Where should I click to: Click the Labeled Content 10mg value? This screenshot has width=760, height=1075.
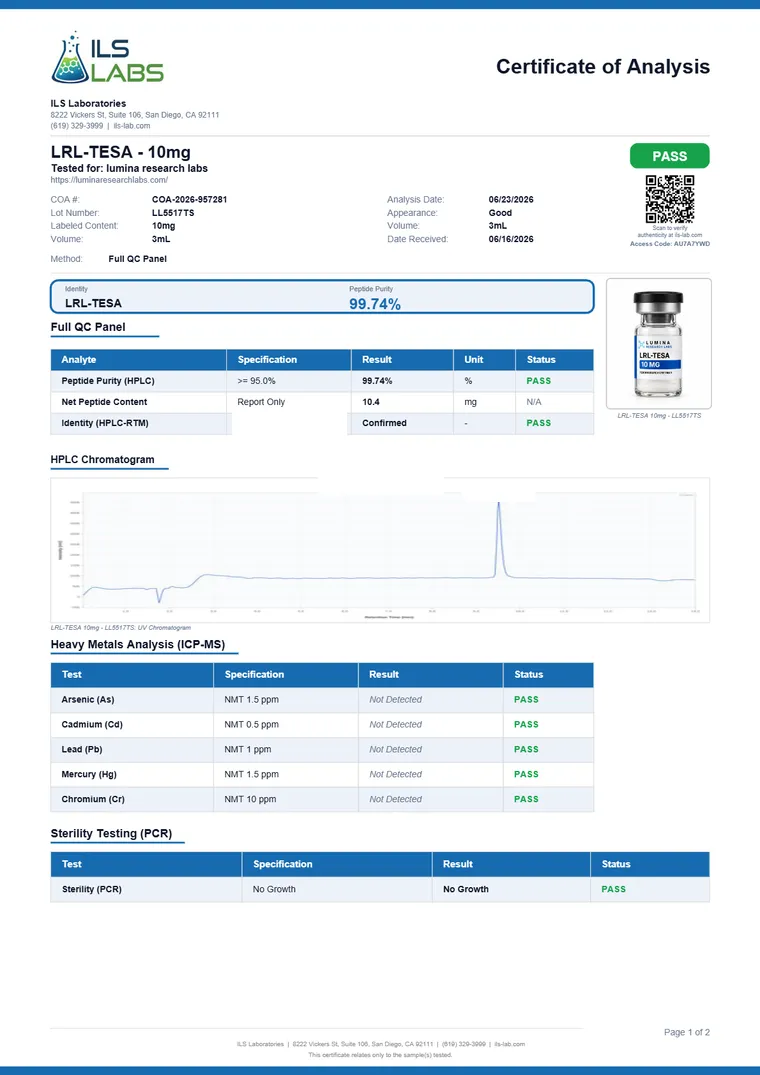point(164,226)
